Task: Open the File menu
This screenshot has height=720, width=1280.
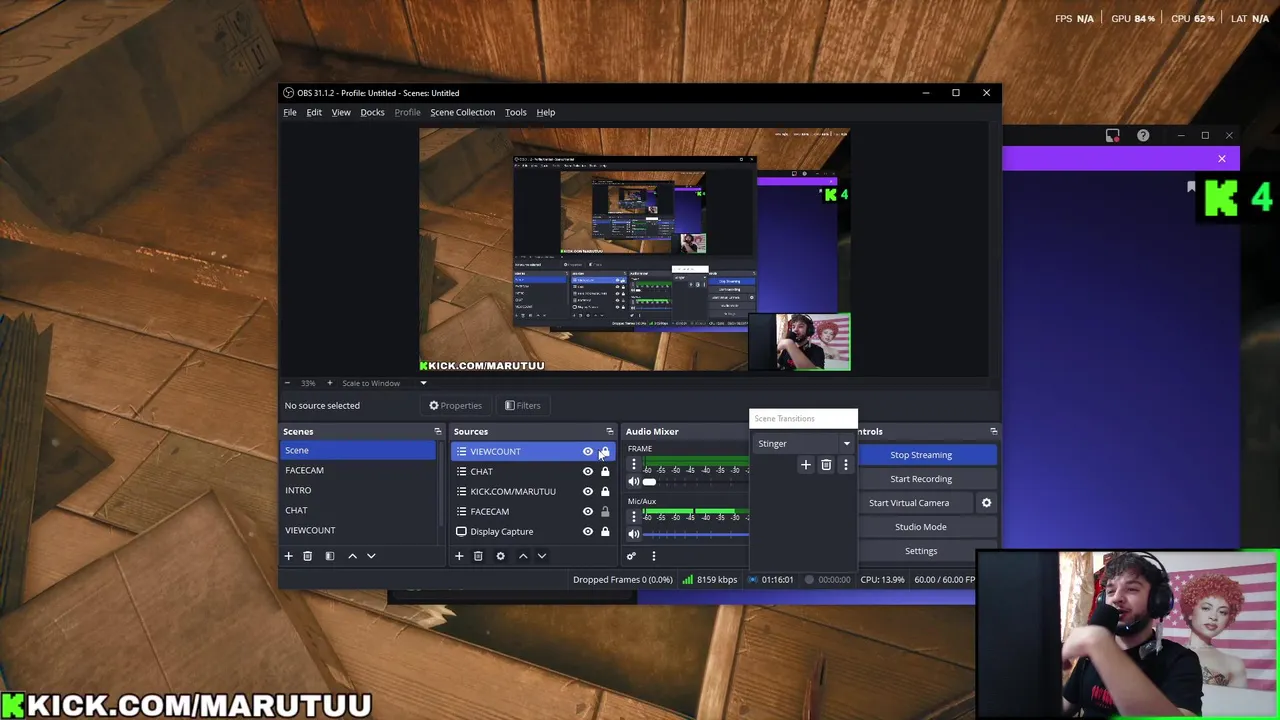Action: pyautogui.click(x=290, y=112)
